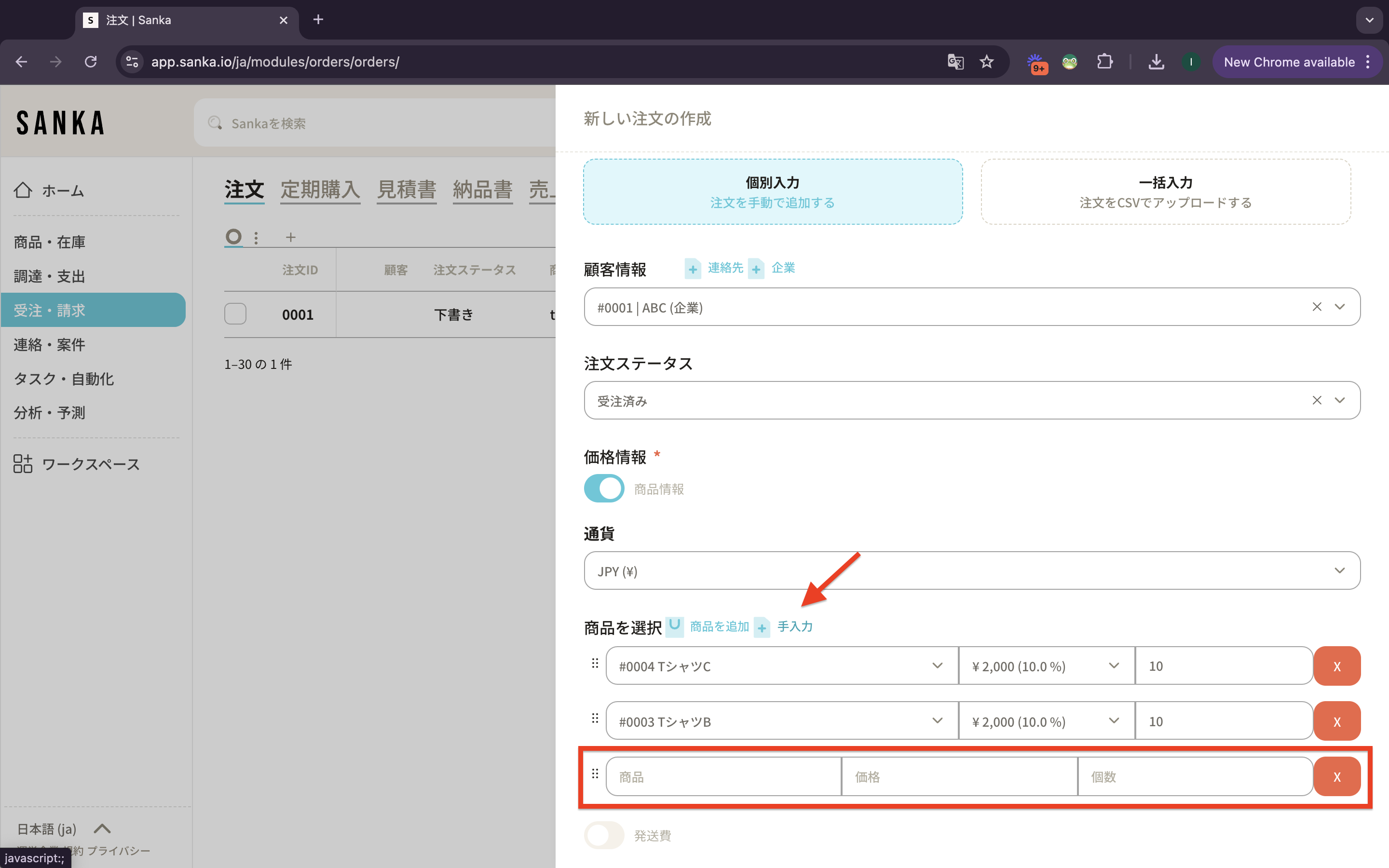The width and height of the screenshot is (1389, 868).
Task: Click the 手入力 link
Action: [794, 626]
